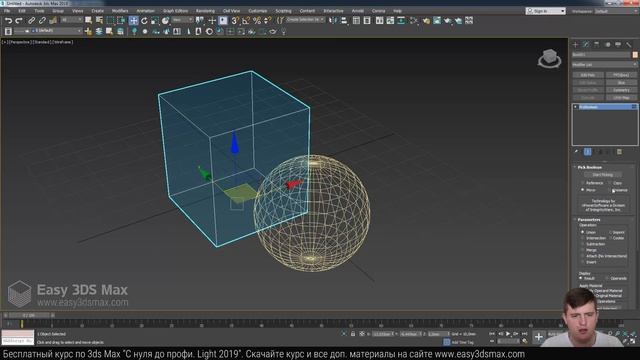Click the ViewCube in the viewport
This screenshot has height=360, width=640.
click(x=549, y=58)
